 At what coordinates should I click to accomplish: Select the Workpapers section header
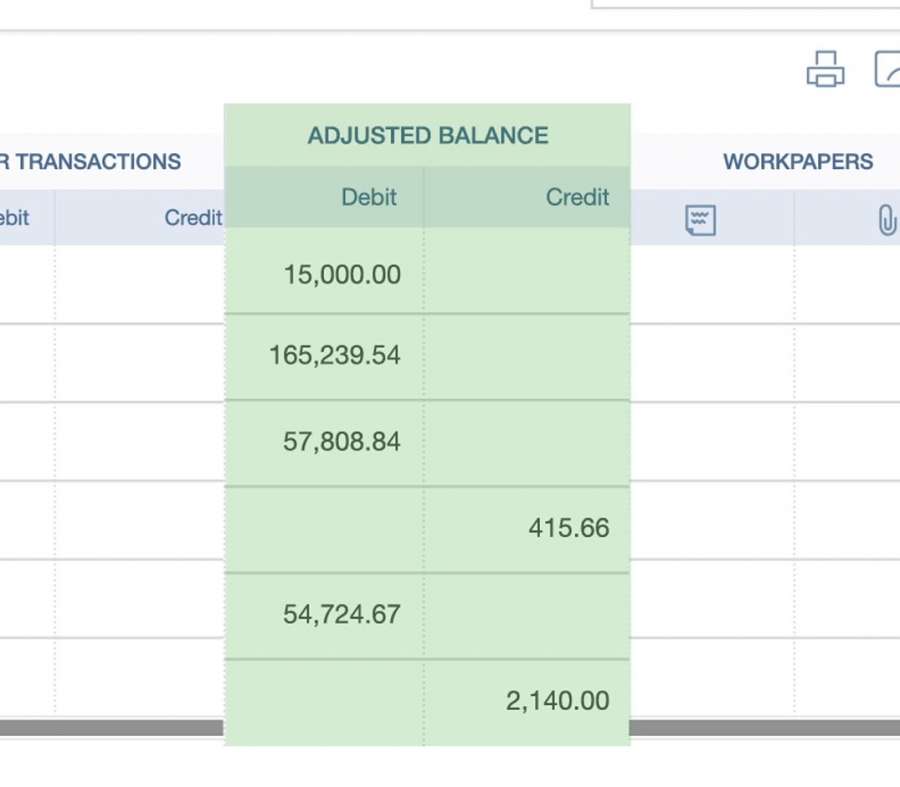(798, 161)
